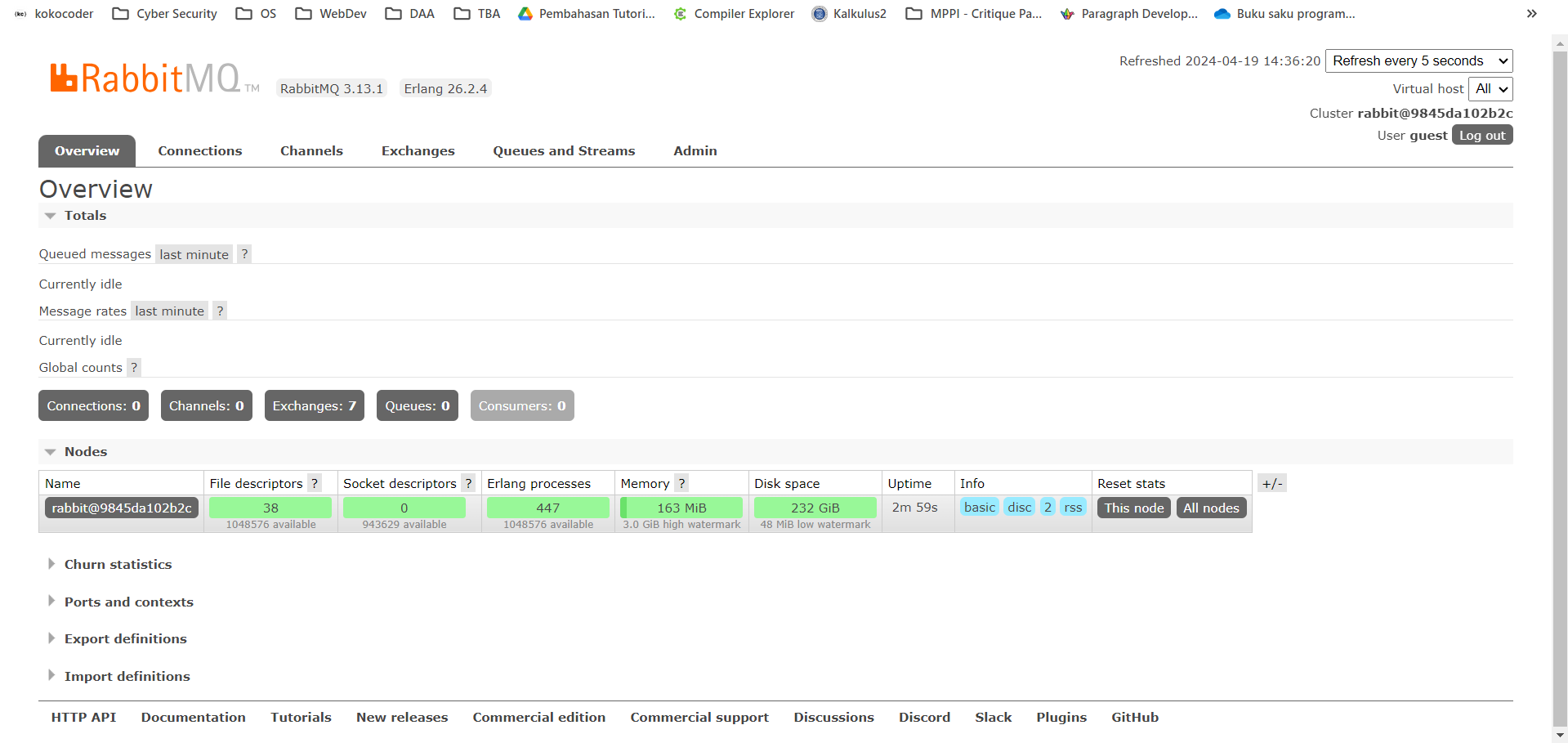
Task: Open the HTTP API footer link
Action: tap(83, 718)
